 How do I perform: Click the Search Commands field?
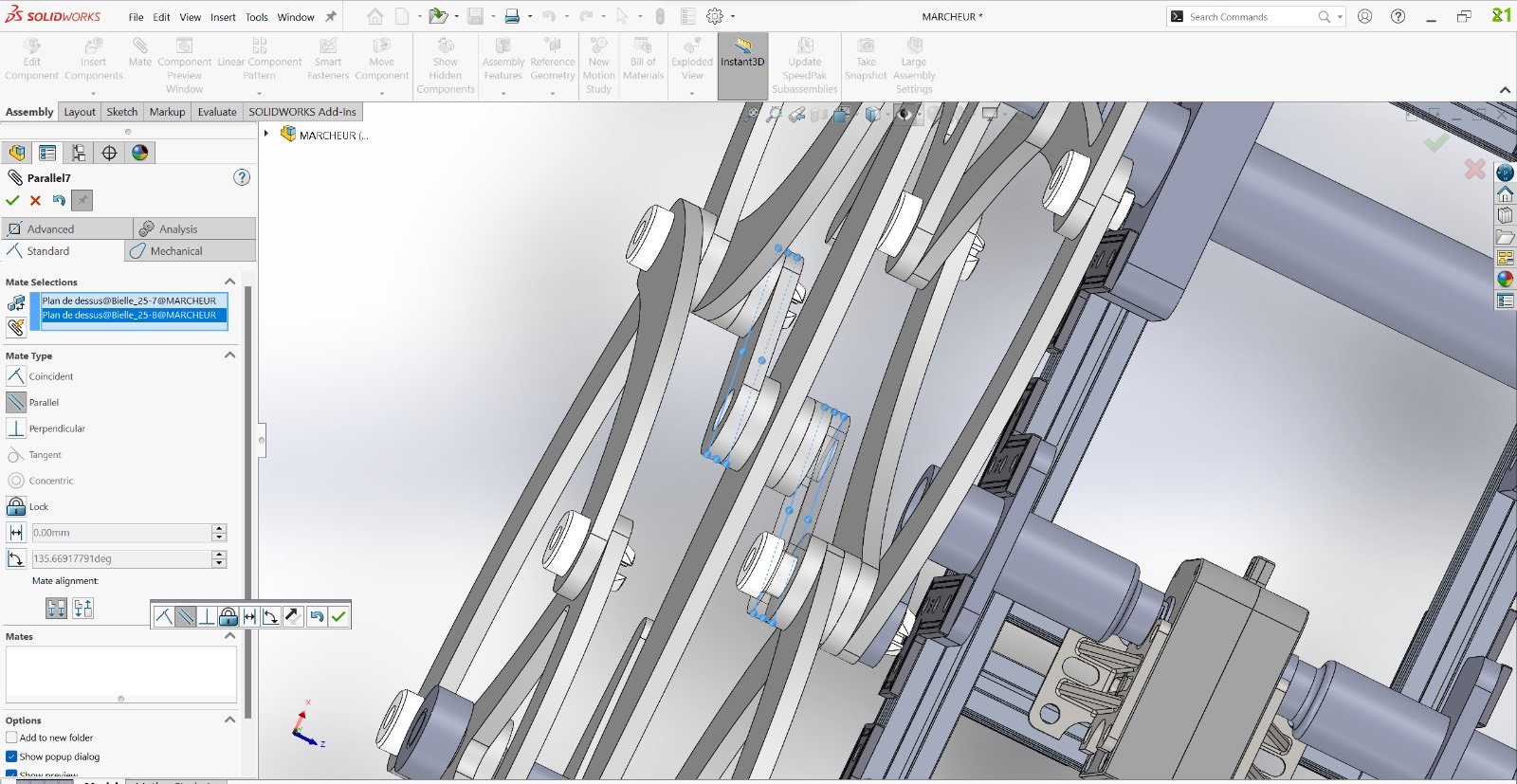point(1252,16)
